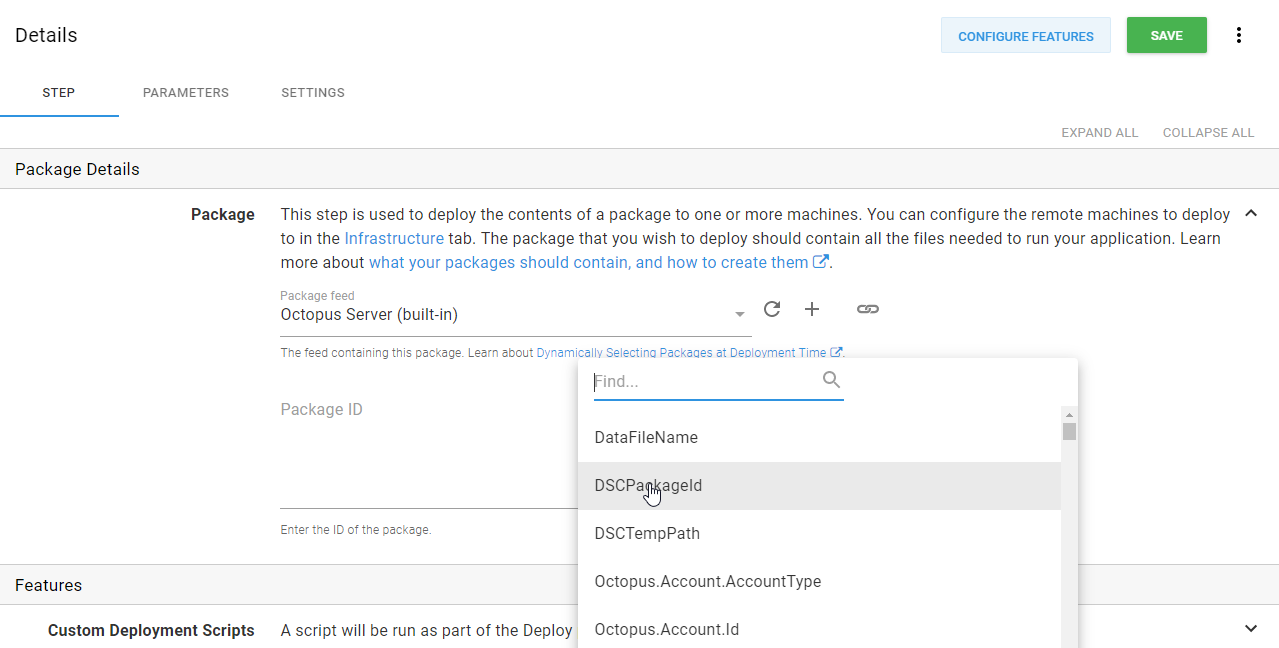Viewport: 1279px width, 648px height.
Task: Click the Save button
Action: pyautogui.click(x=1166, y=36)
